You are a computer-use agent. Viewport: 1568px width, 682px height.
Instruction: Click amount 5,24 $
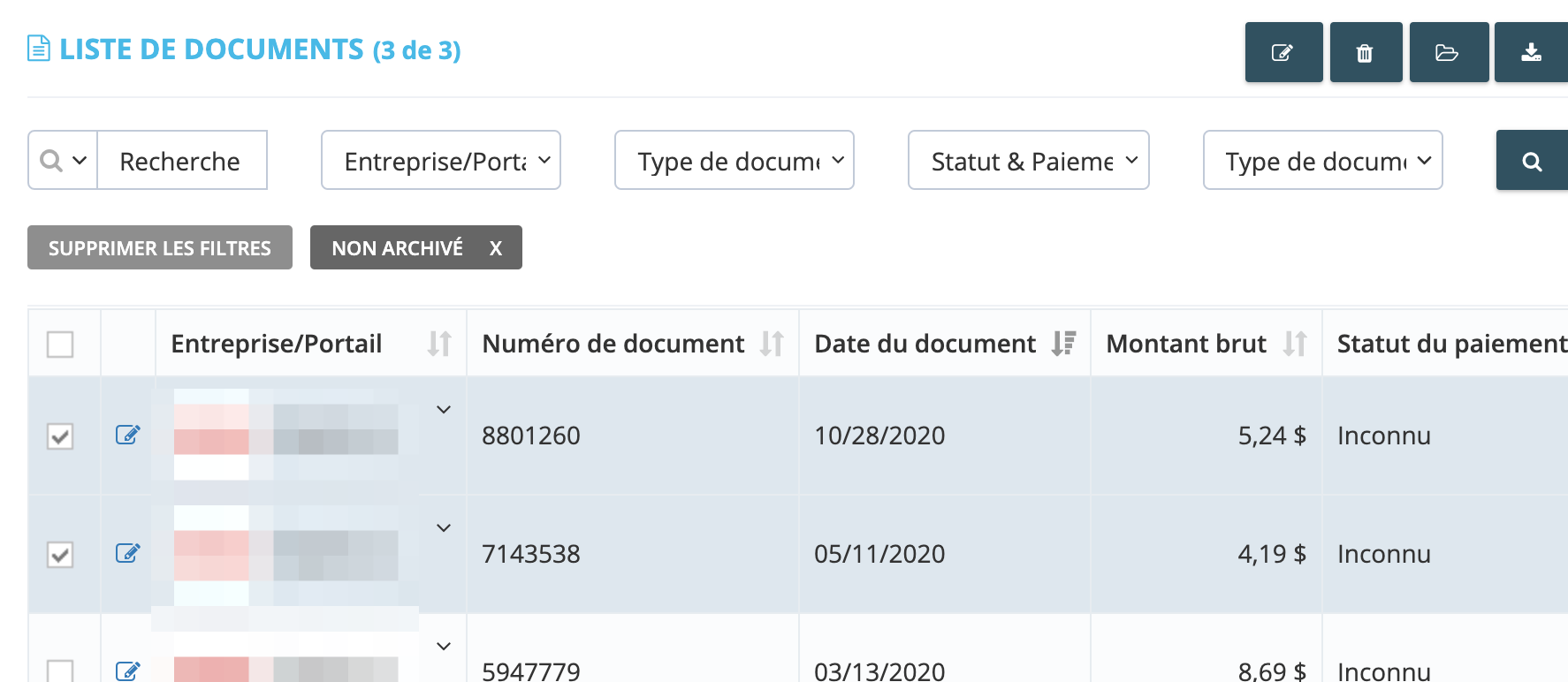pyautogui.click(x=1272, y=436)
